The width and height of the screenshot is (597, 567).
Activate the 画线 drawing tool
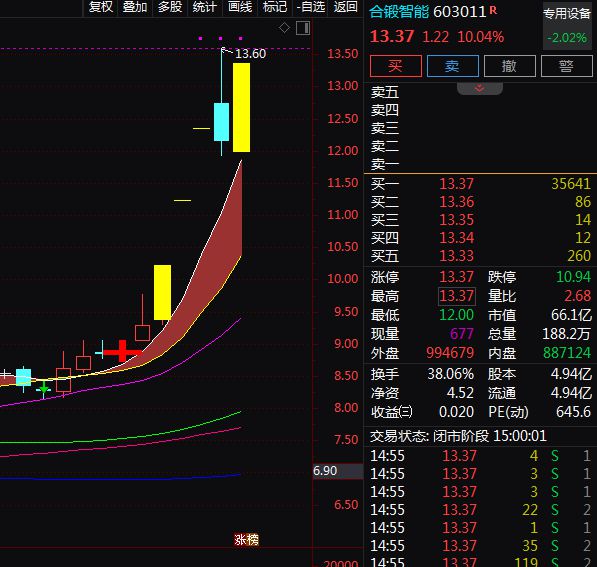[240, 7]
